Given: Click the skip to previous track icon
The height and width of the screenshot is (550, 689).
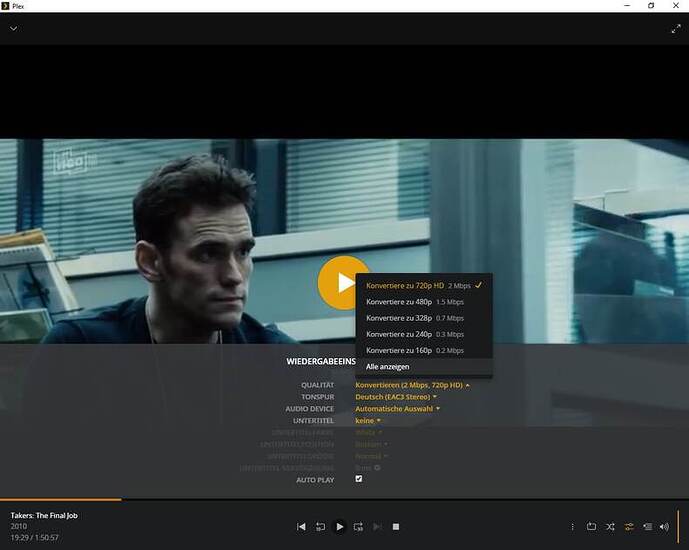Looking at the screenshot, I should (x=301, y=526).
